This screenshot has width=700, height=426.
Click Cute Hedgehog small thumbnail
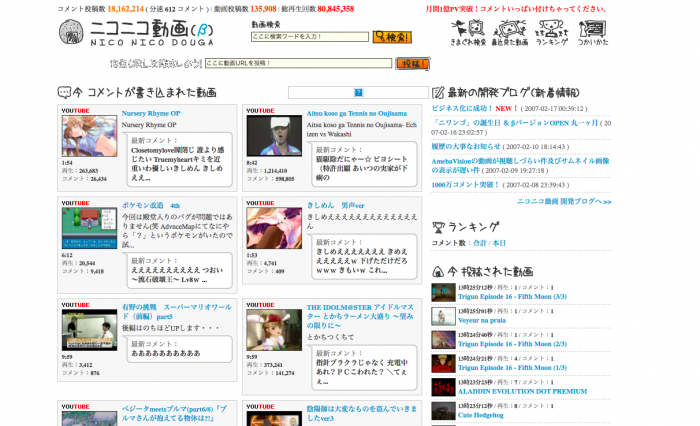[443, 411]
